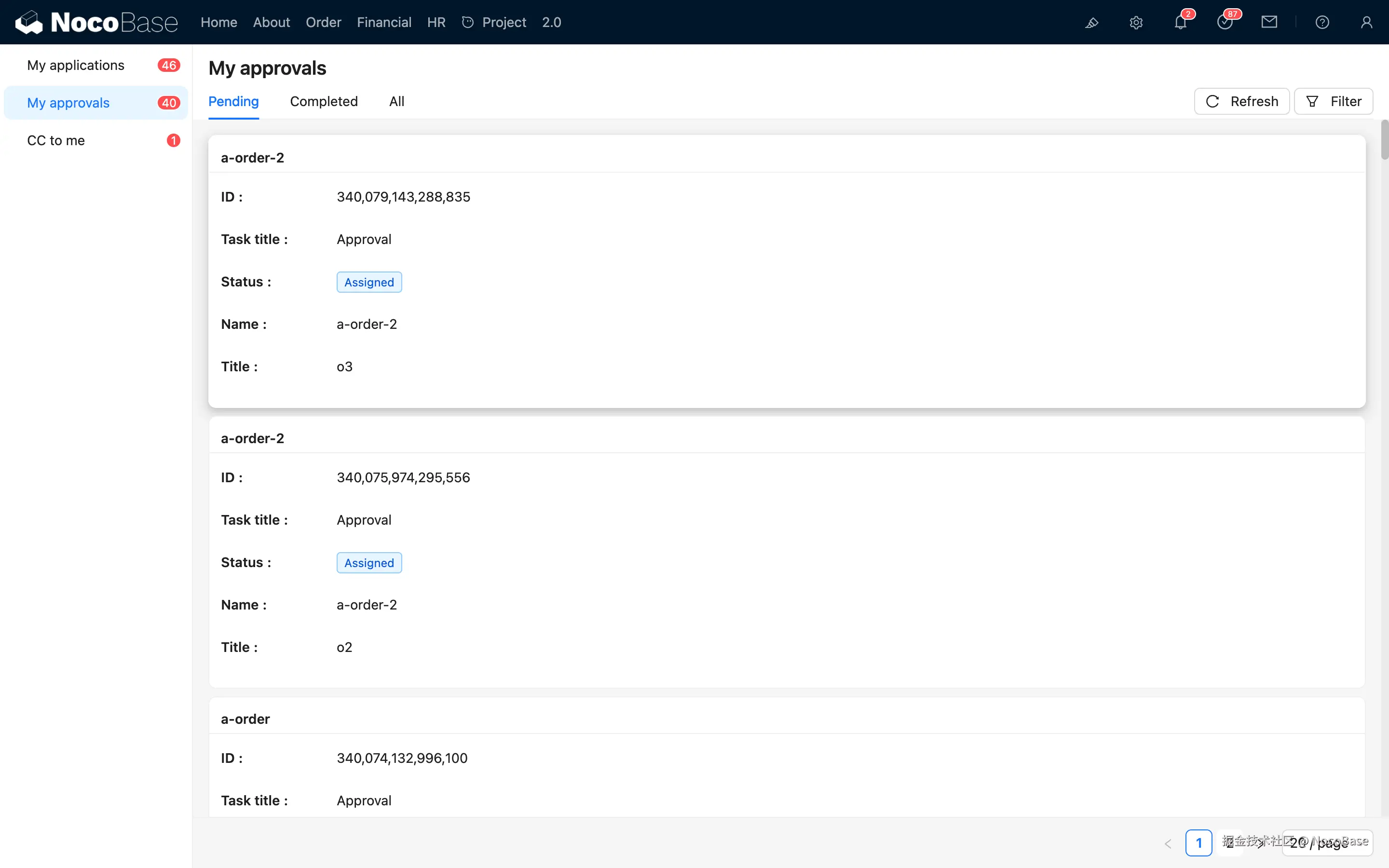1389x868 pixels.
Task: Open the Order menu
Action: (323, 22)
